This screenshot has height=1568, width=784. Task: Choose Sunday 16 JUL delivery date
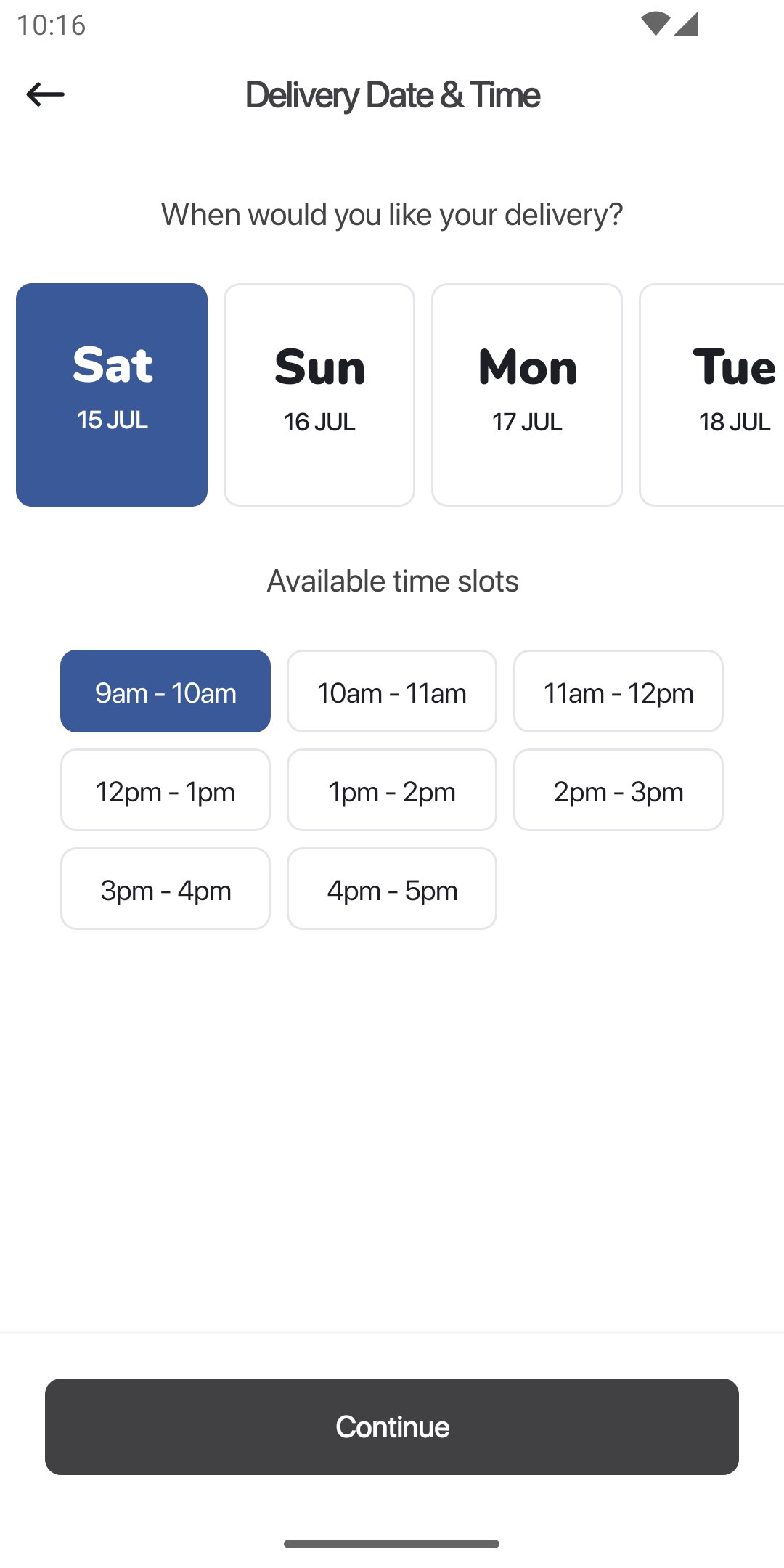pos(319,394)
